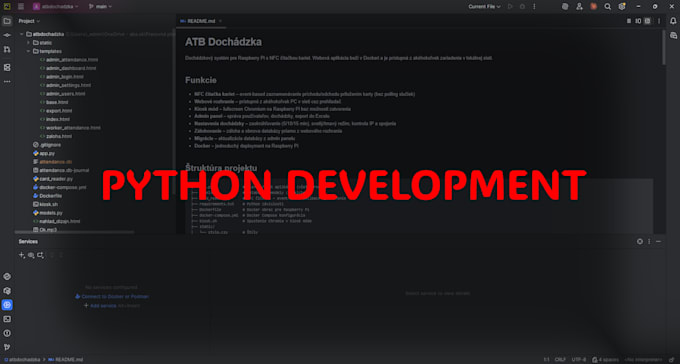The width and height of the screenshot is (680, 364).
Task: Expand the static folder
Action: click(x=29, y=43)
